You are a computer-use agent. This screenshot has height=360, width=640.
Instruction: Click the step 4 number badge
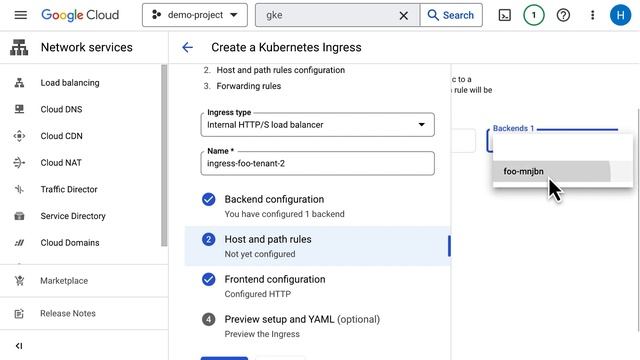click(x=209, y=319)
